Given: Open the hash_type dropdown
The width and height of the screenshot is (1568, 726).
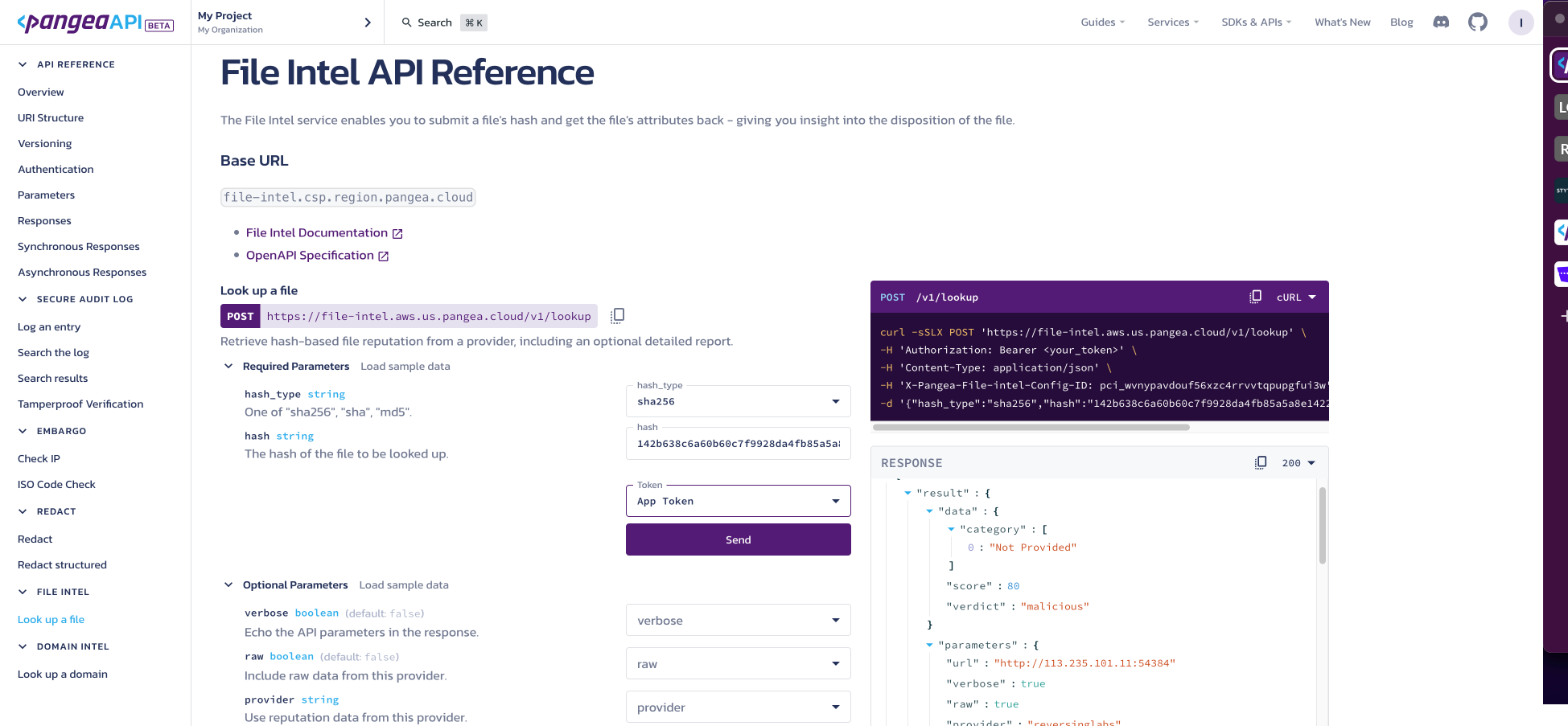Looking at the screenshot, I should pos(738,401).
